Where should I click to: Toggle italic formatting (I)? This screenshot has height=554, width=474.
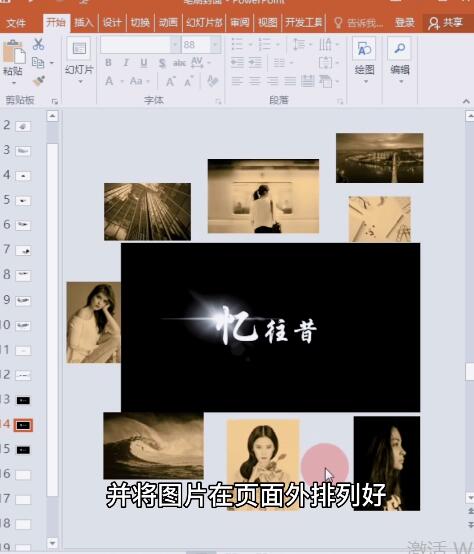coord(126,63)
